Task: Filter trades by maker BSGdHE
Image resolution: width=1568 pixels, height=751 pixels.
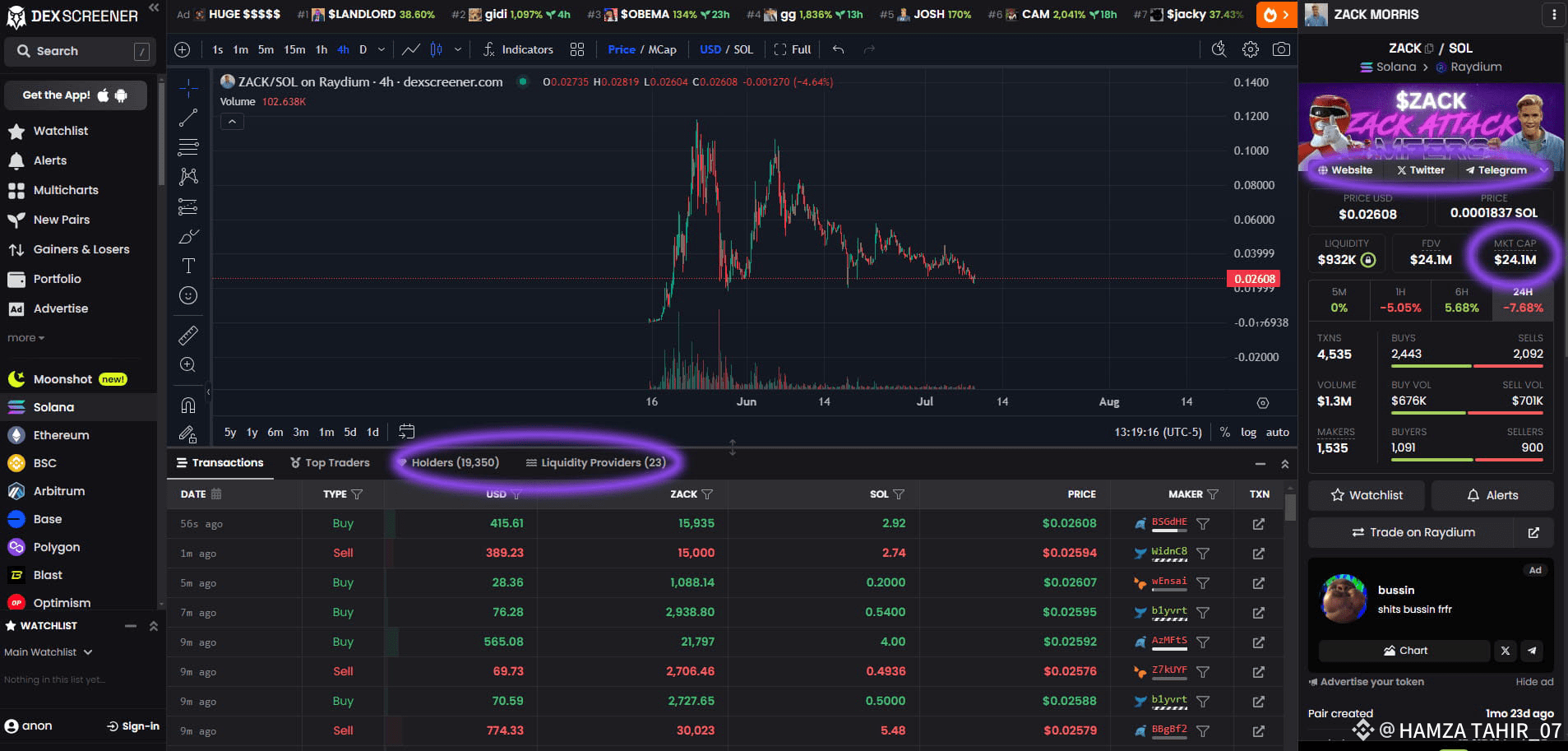Action: pos(1203,524)
